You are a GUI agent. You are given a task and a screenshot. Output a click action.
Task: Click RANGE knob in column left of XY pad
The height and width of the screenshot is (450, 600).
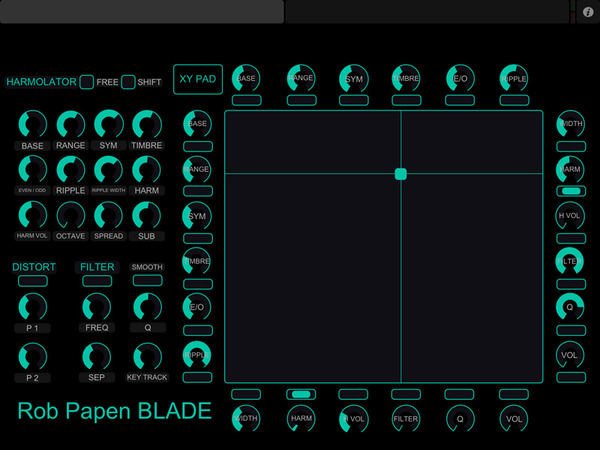pos(197,169)
